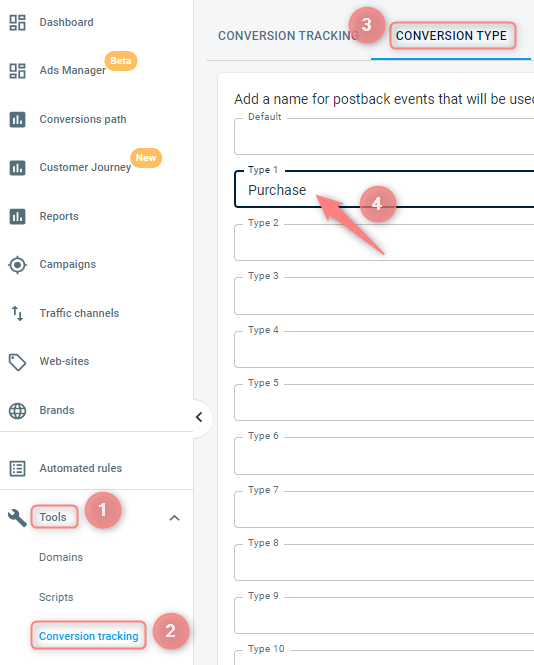
Task: Click the Customer Journey chart icon
Action: click(17, 168)
